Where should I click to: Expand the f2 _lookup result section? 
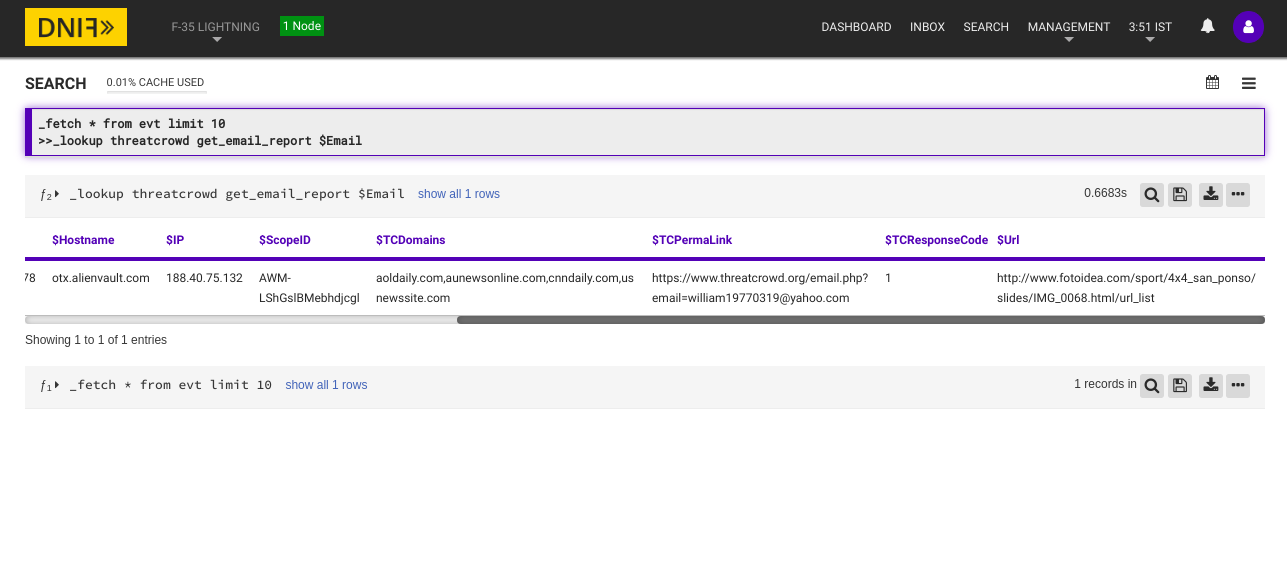pos(50,194)
